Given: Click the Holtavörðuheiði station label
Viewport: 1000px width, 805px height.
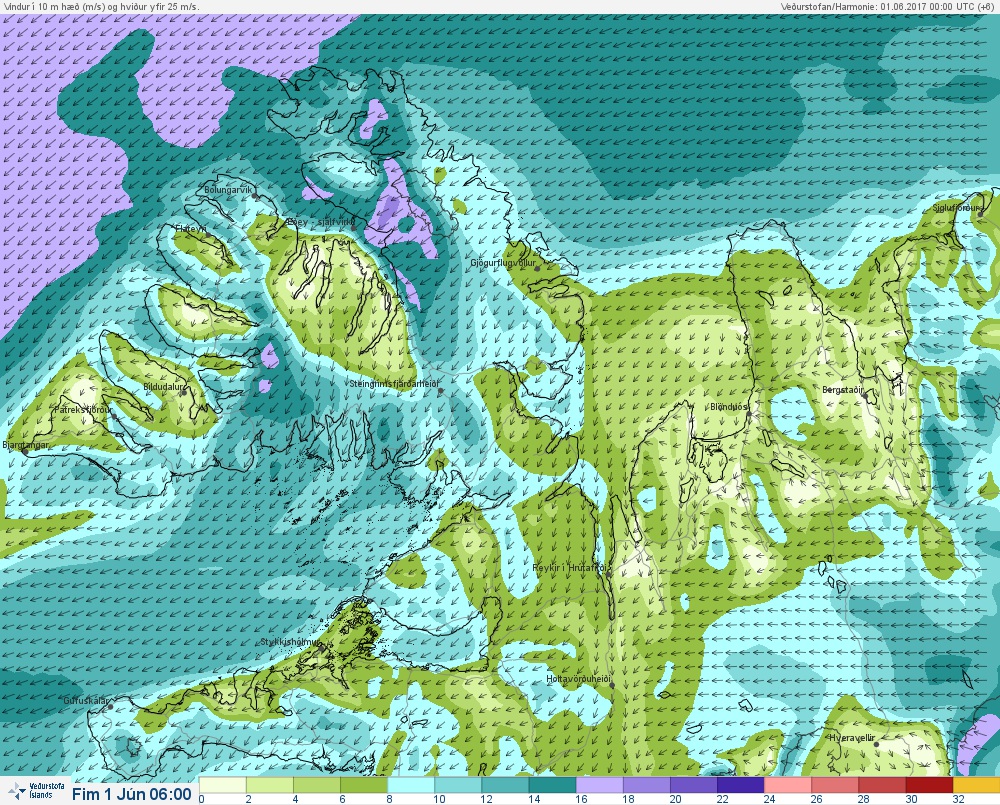Looking at the screenshot, I should click(x=579, y=679).
